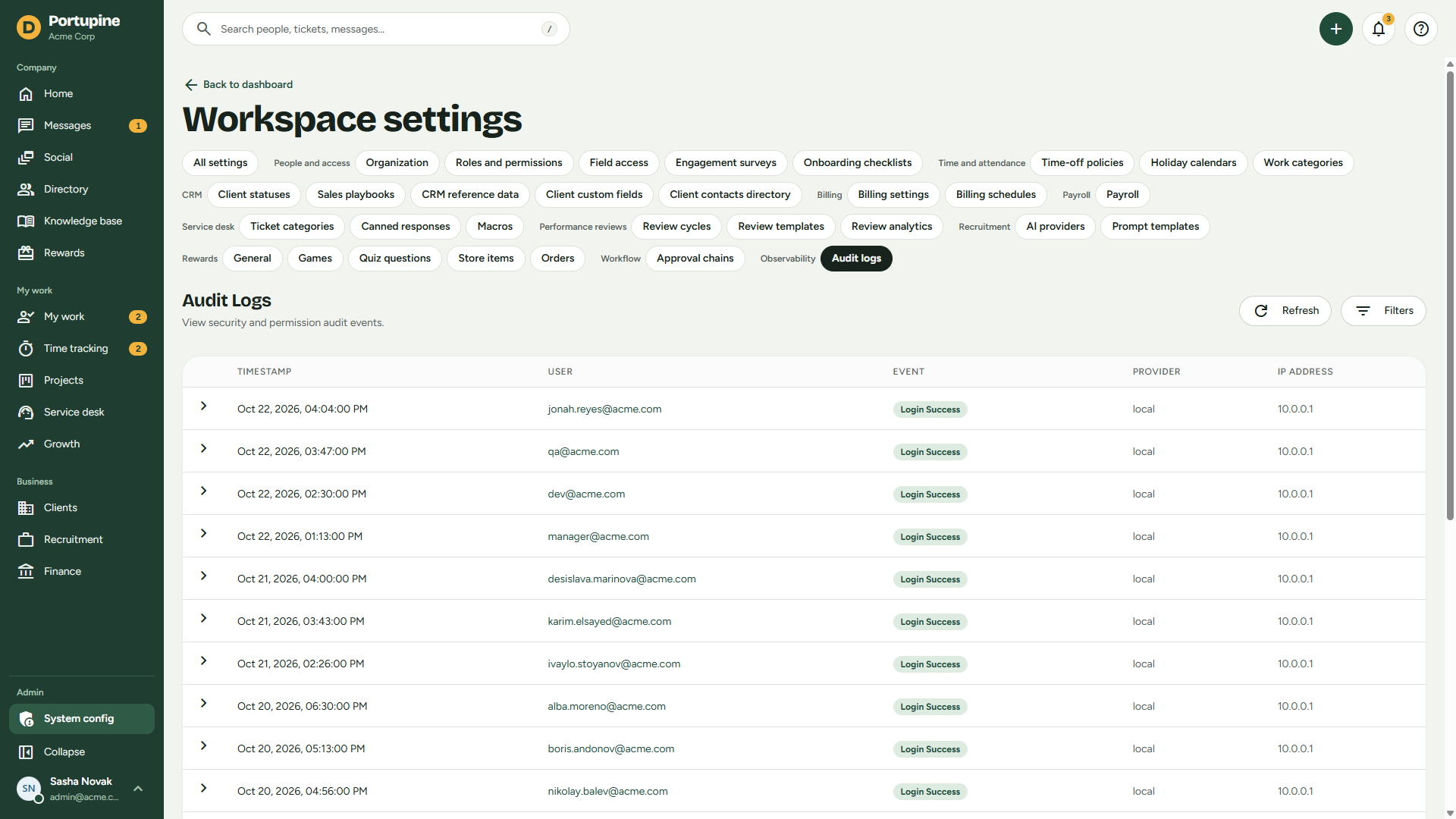
Task: Click Login Success badge for boris.andonov@acme.com
Action: coord(930,749)
